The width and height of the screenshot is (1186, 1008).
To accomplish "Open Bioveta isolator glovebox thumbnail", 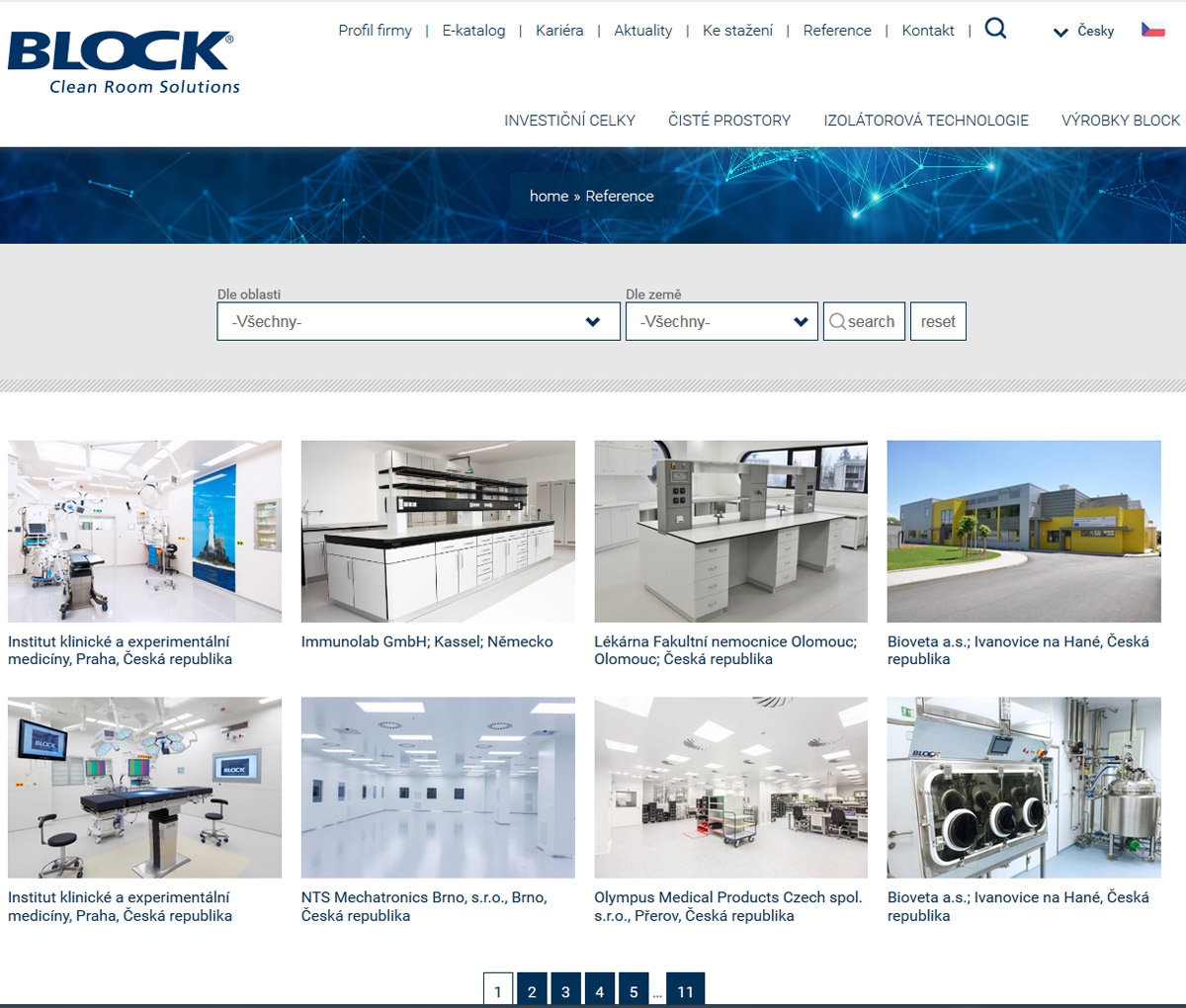I will [x=1024, y=788].
